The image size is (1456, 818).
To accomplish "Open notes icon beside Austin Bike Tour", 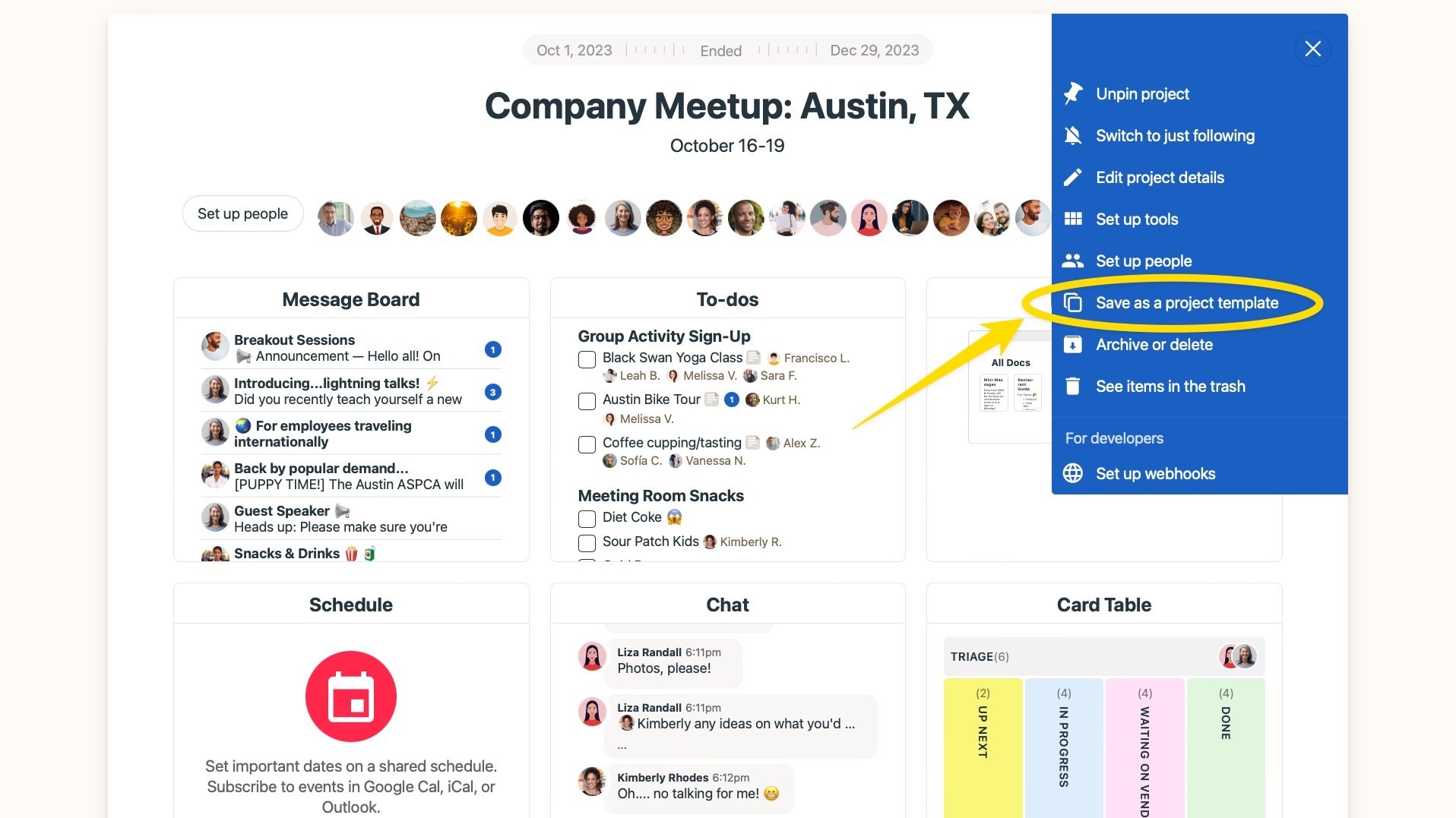I will 711,399.
